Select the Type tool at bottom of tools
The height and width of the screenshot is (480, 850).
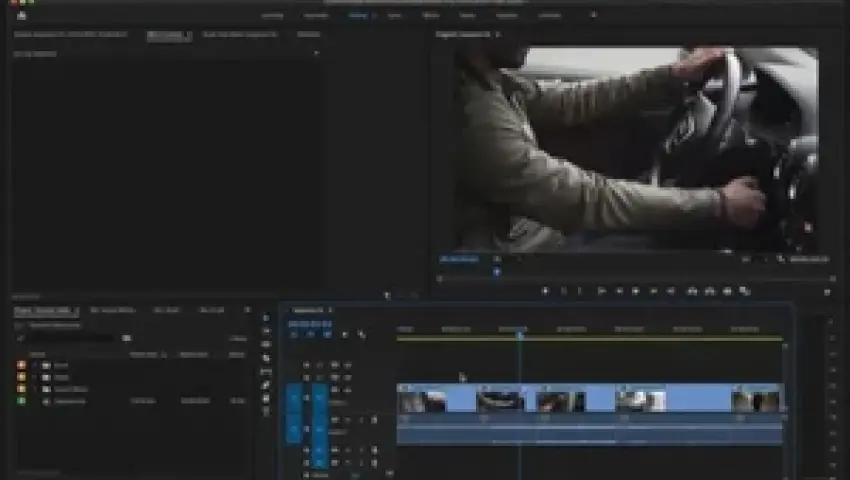click(x=266, y=411)
